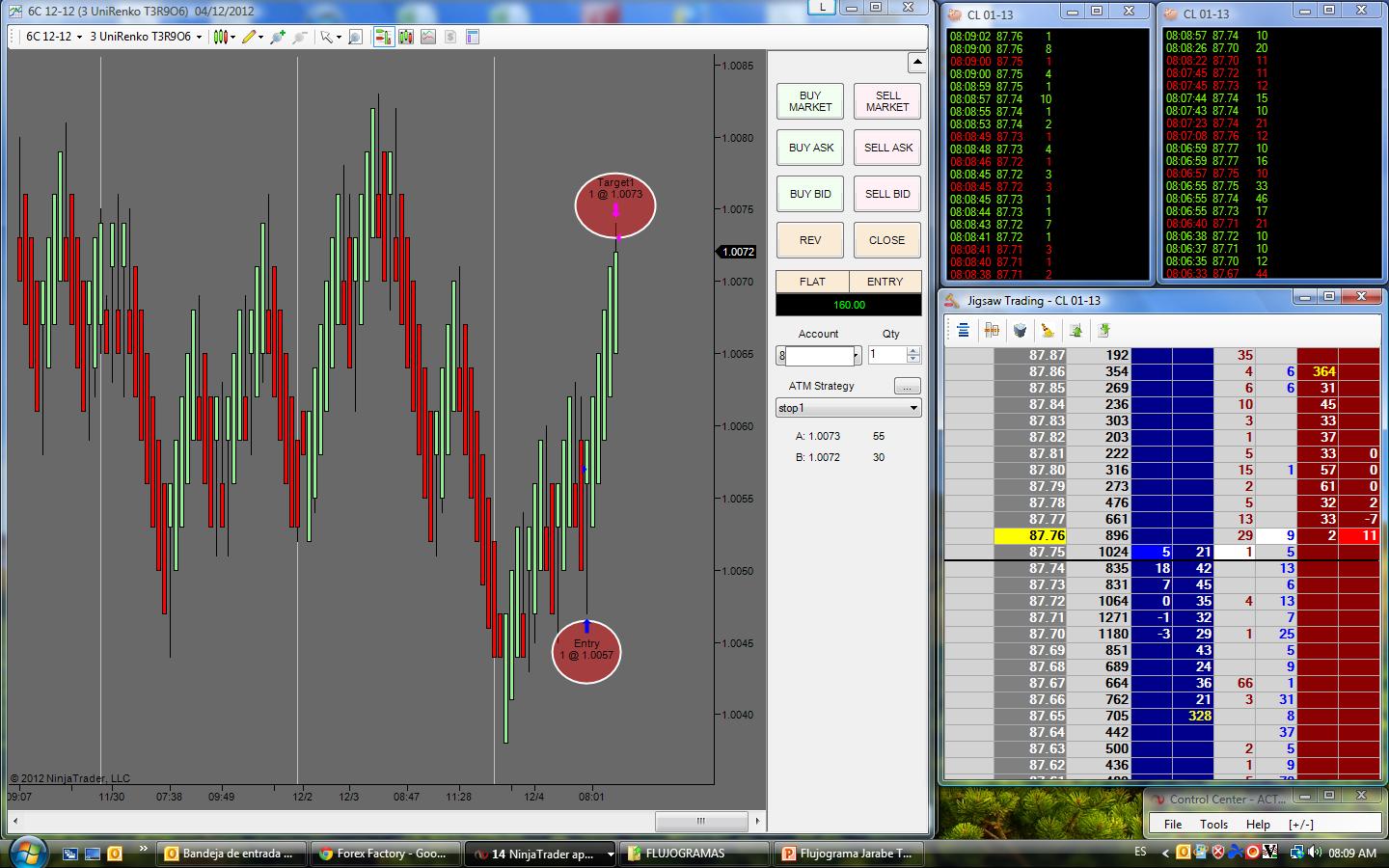The height and width of the screenshot is (868, 1389).
Task: Click the SELL ASK button
Action: click(887, 148)
